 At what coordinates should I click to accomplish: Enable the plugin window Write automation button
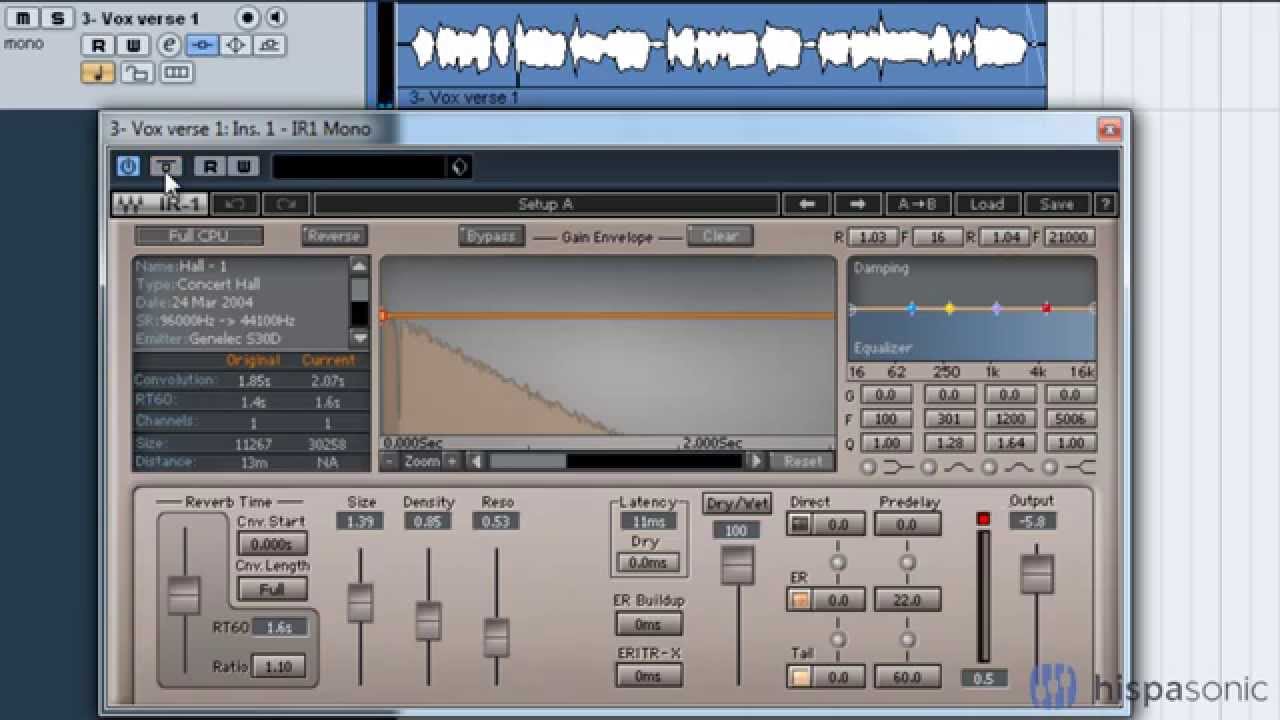point(243,166)
